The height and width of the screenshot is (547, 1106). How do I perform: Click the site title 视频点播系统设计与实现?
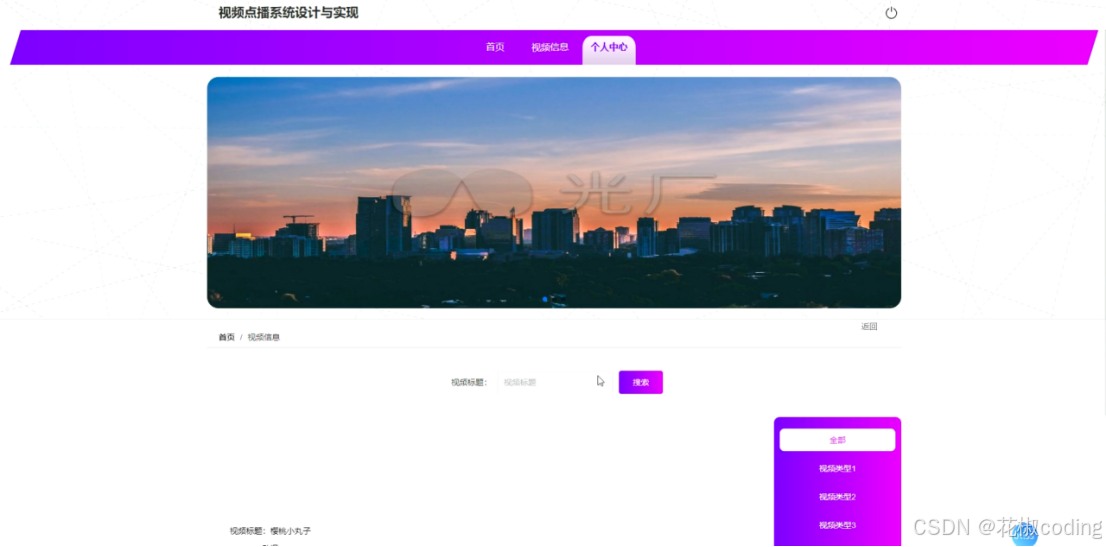coord(288,13)
